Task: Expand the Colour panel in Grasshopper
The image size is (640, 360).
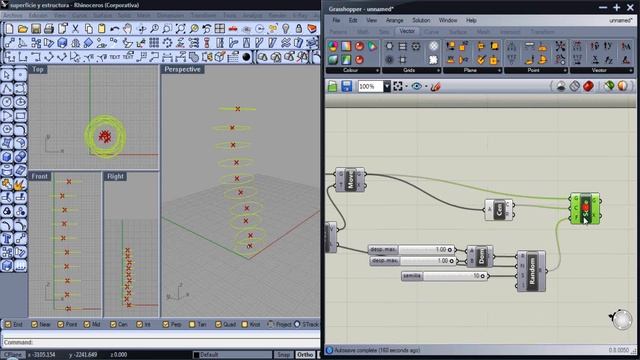Action: 377,71
